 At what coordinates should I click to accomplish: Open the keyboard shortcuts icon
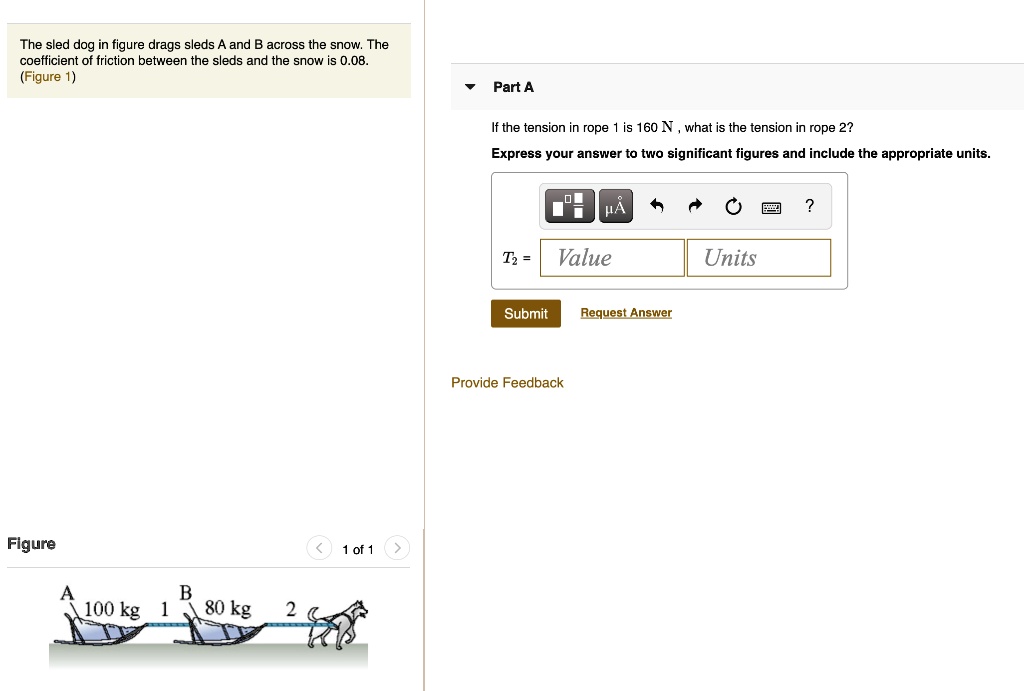click(771, 206)
